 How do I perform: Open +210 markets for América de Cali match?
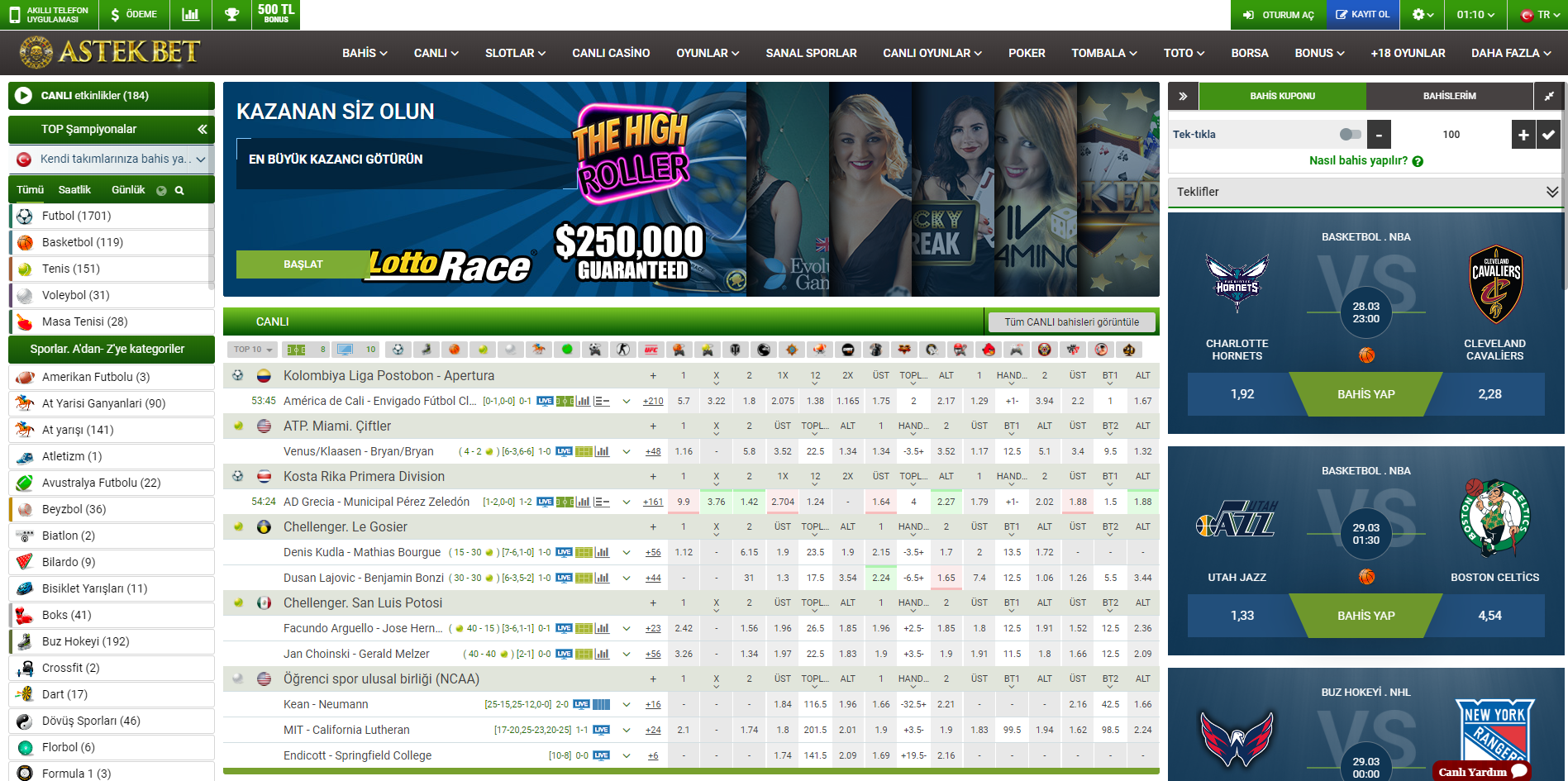click(653, 402)
